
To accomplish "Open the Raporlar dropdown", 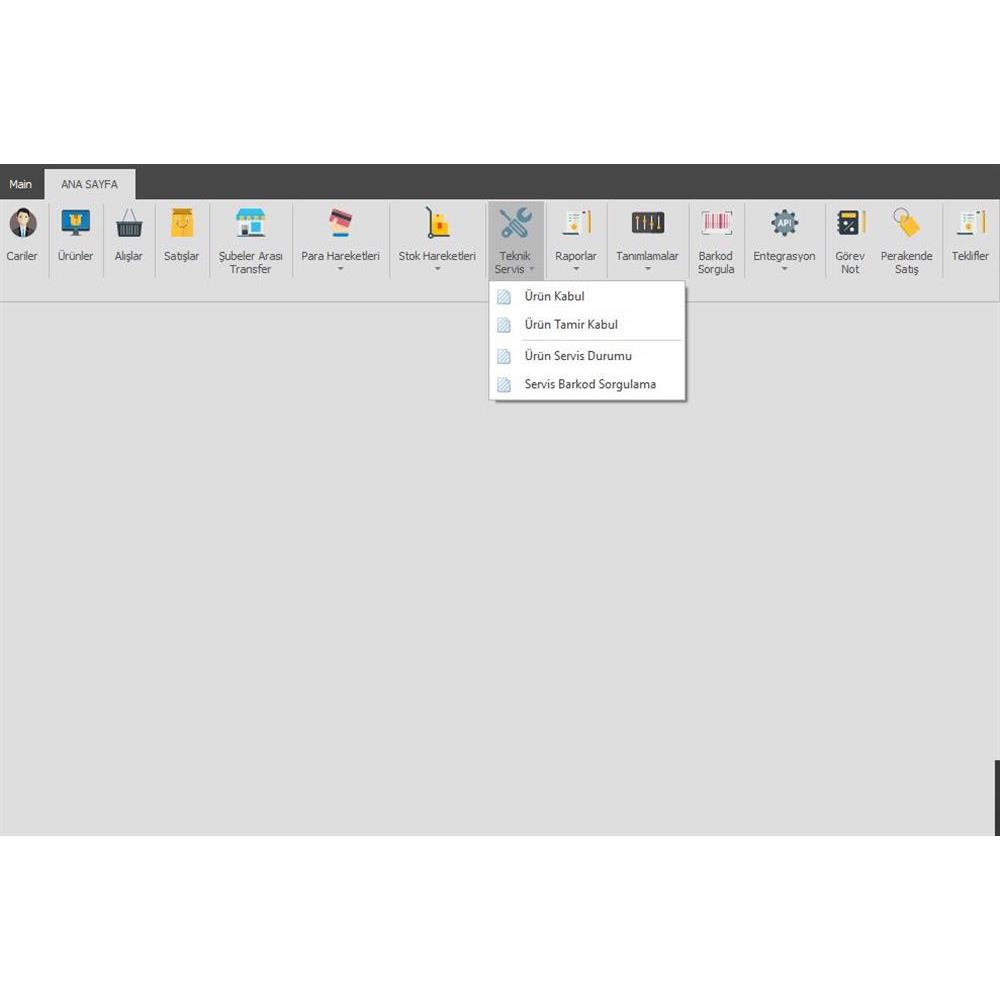I will click(x=576, y=240).
